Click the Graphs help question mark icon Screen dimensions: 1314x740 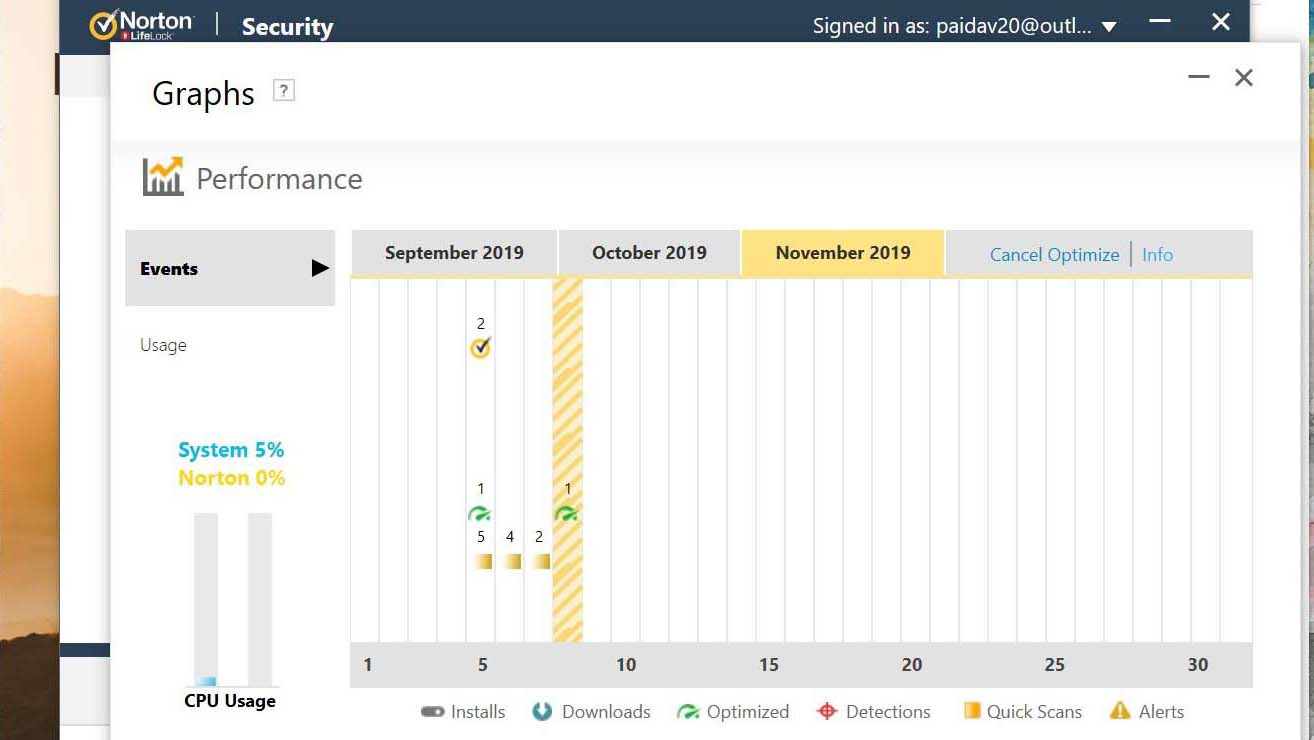[x=284, y=92]
